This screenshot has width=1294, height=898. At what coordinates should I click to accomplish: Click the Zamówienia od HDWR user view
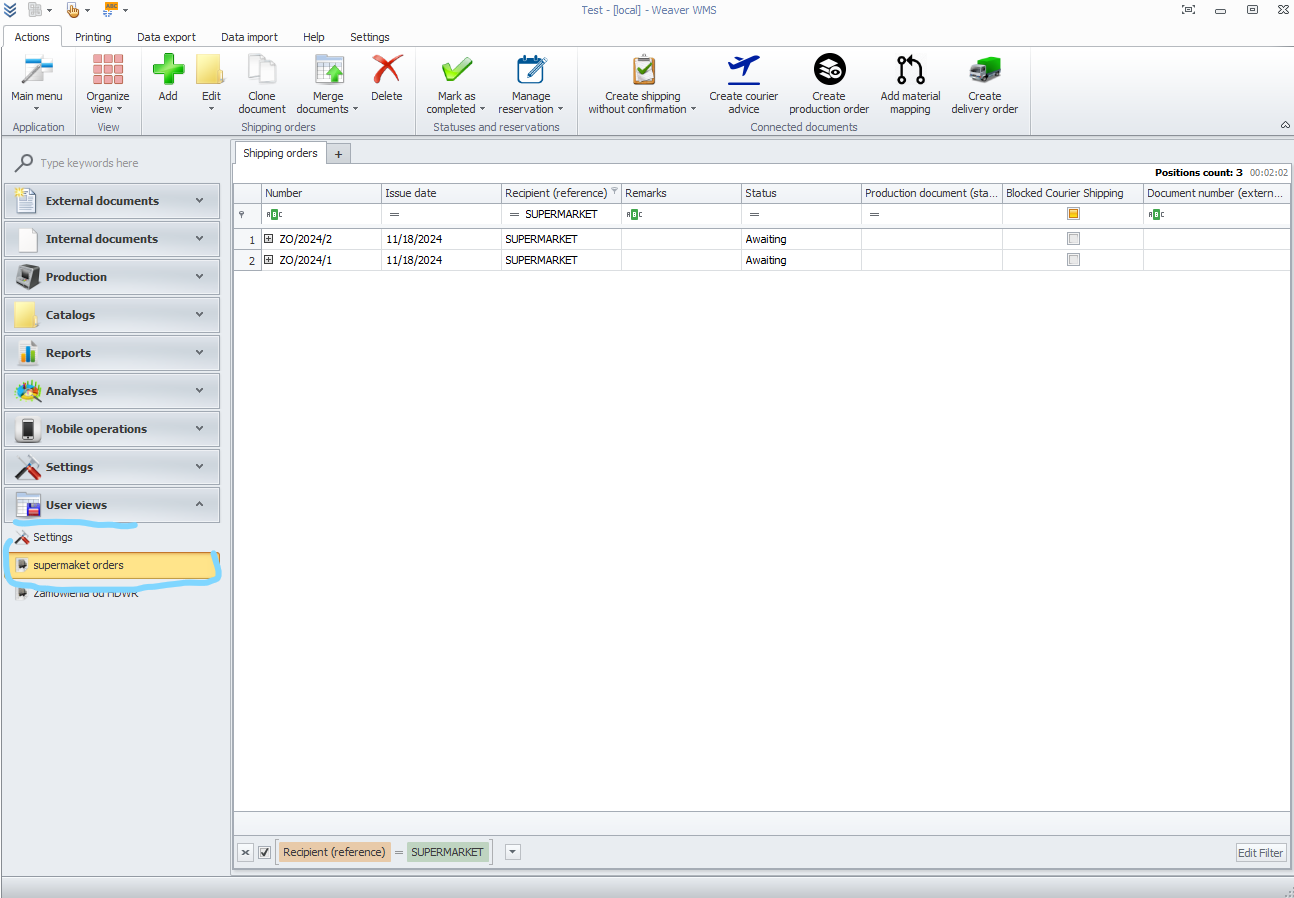(85, 593)
